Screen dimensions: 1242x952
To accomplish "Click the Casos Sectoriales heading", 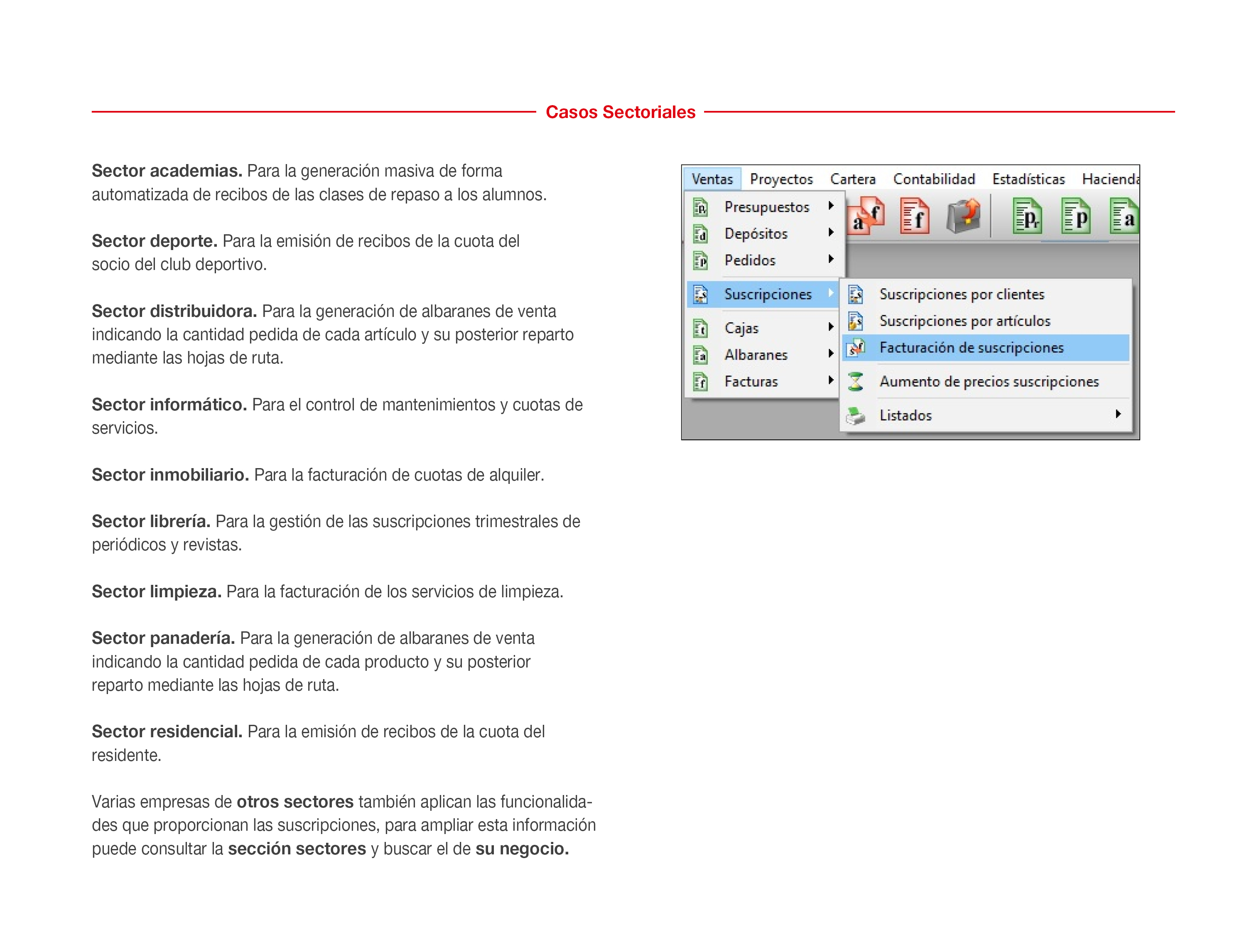I will [620, 112].
